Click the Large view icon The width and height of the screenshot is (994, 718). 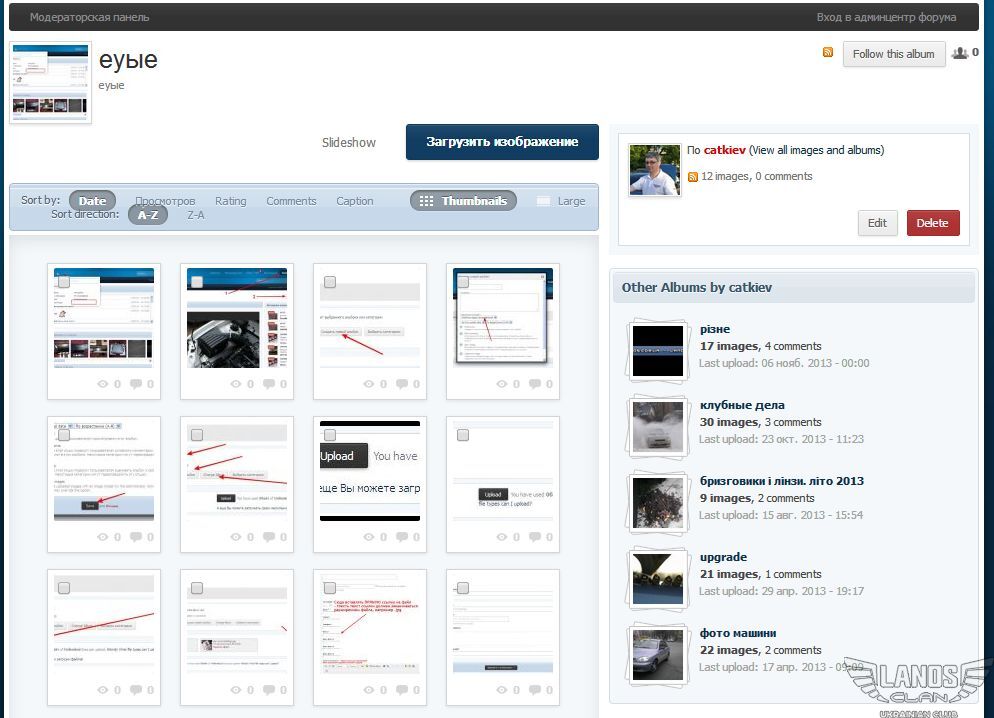(543, 201)
